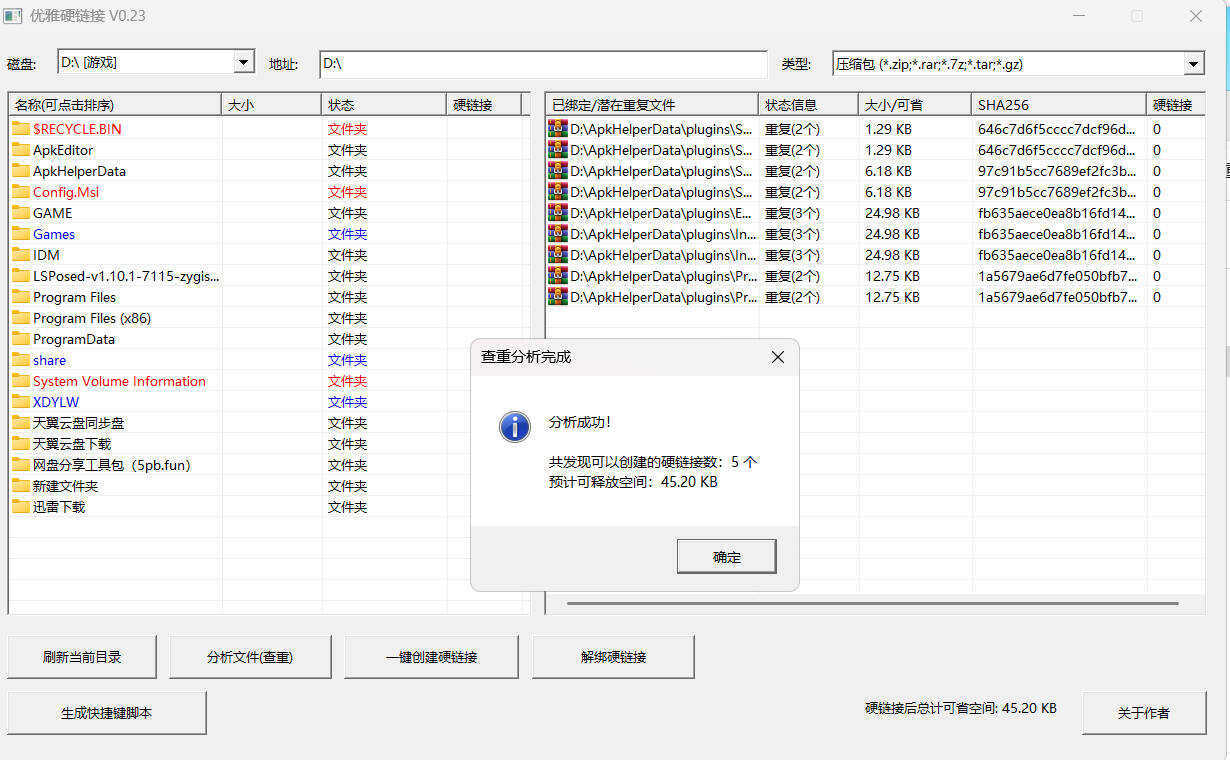
Task: Click the application icon in the title bar
Action: coord(14,16)
